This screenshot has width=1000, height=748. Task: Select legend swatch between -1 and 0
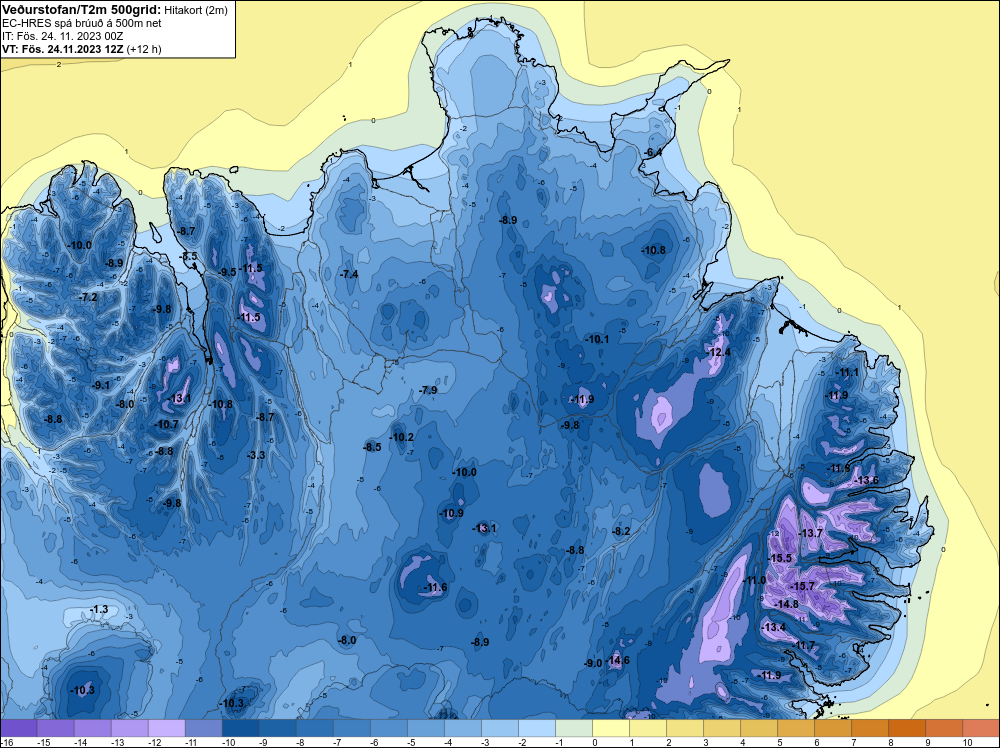(x=574, y=728)
